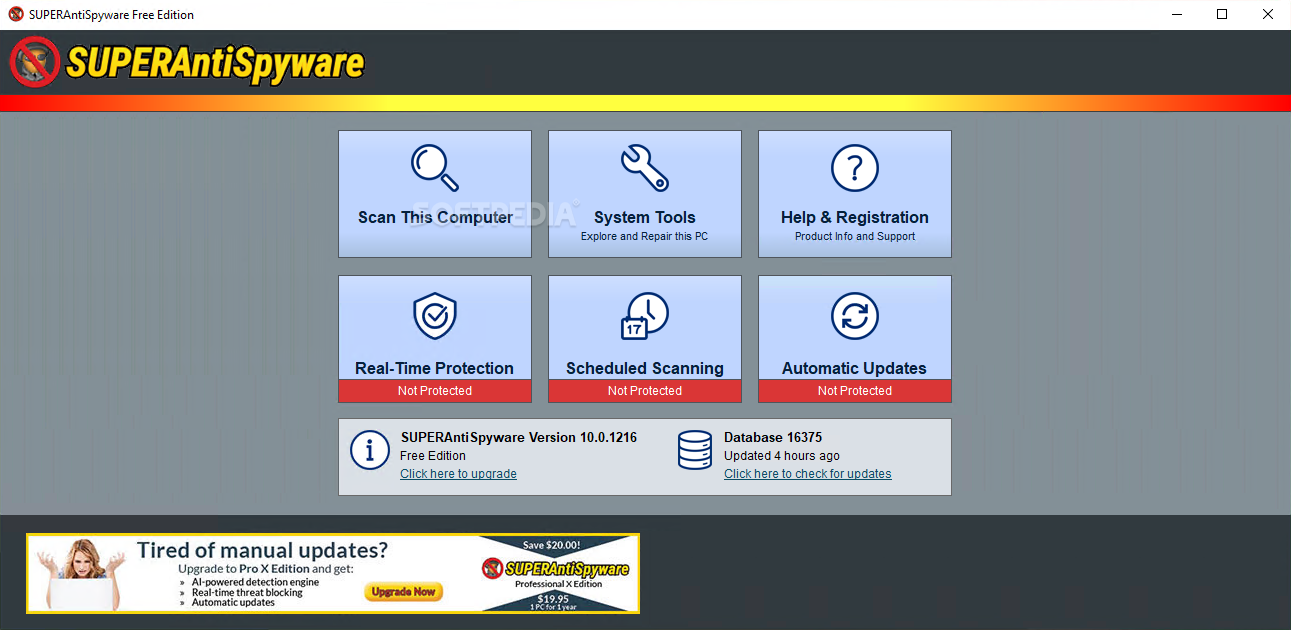The image size is (1291, 630).
Task: Click the circular arrows update icon
Action: [855, 317]
